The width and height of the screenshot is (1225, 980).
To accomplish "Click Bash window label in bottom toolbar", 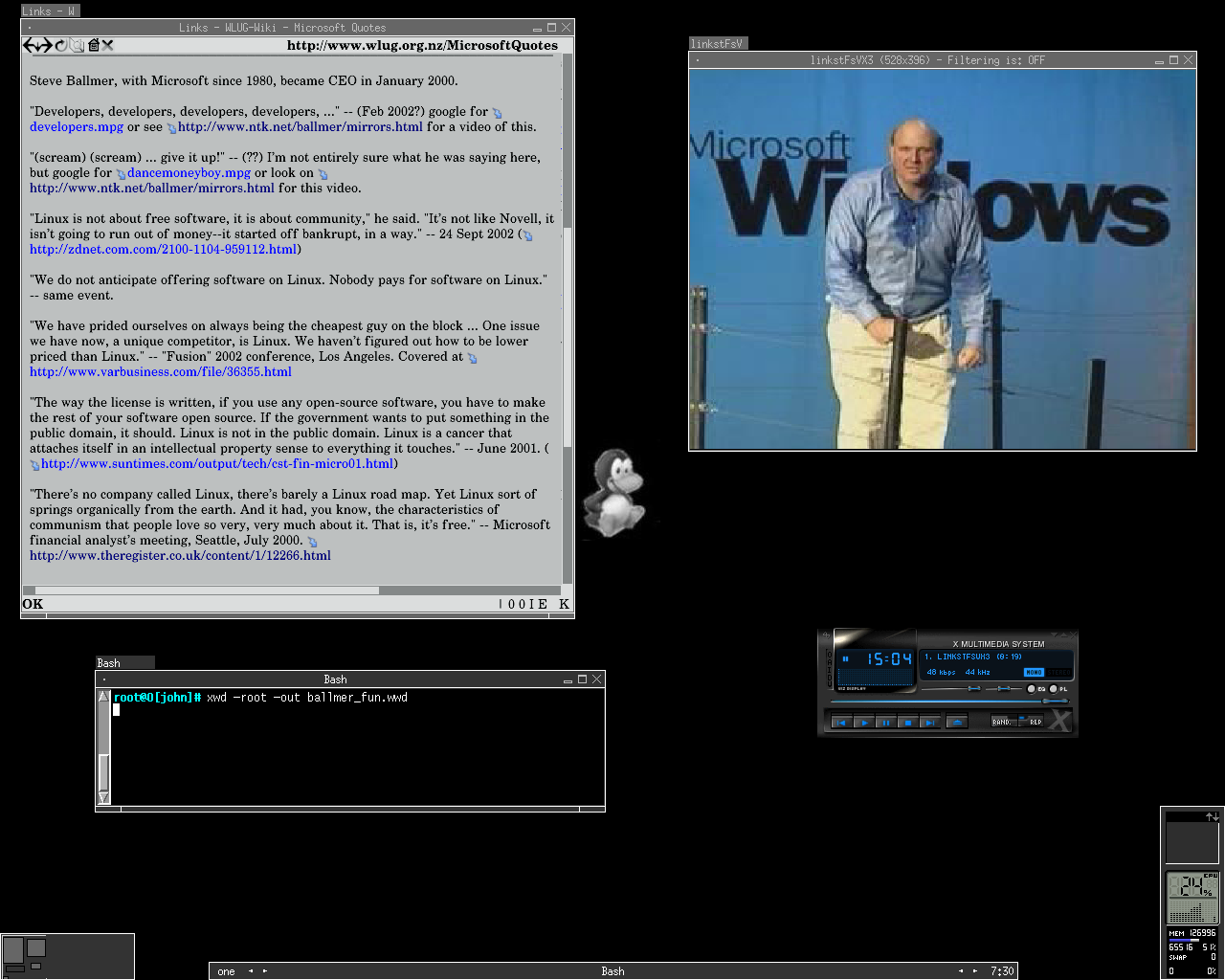I will [x=612, y=971].
